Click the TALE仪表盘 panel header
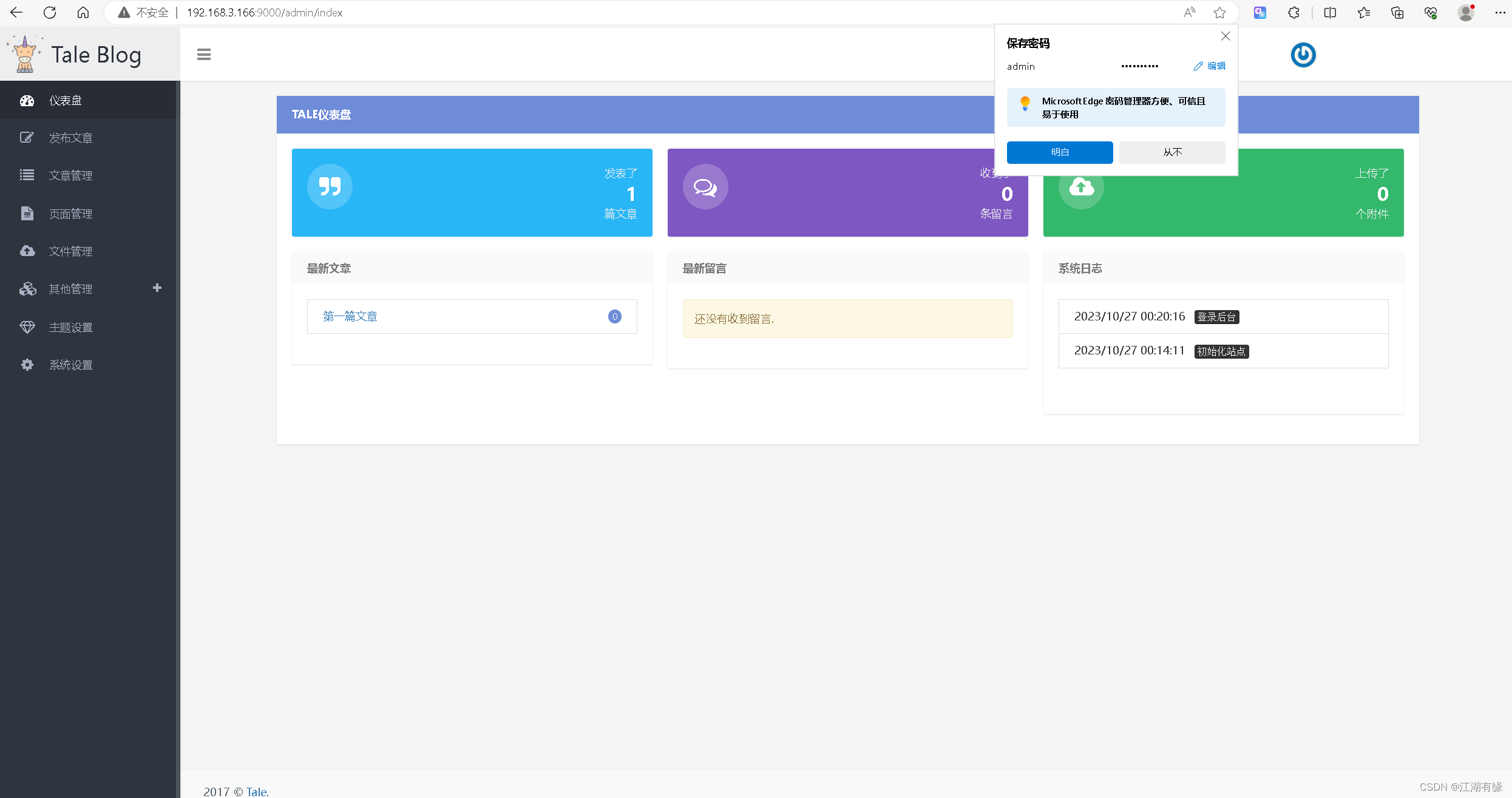Screen dimensions: 1512x798 click(x=847, y=115)
